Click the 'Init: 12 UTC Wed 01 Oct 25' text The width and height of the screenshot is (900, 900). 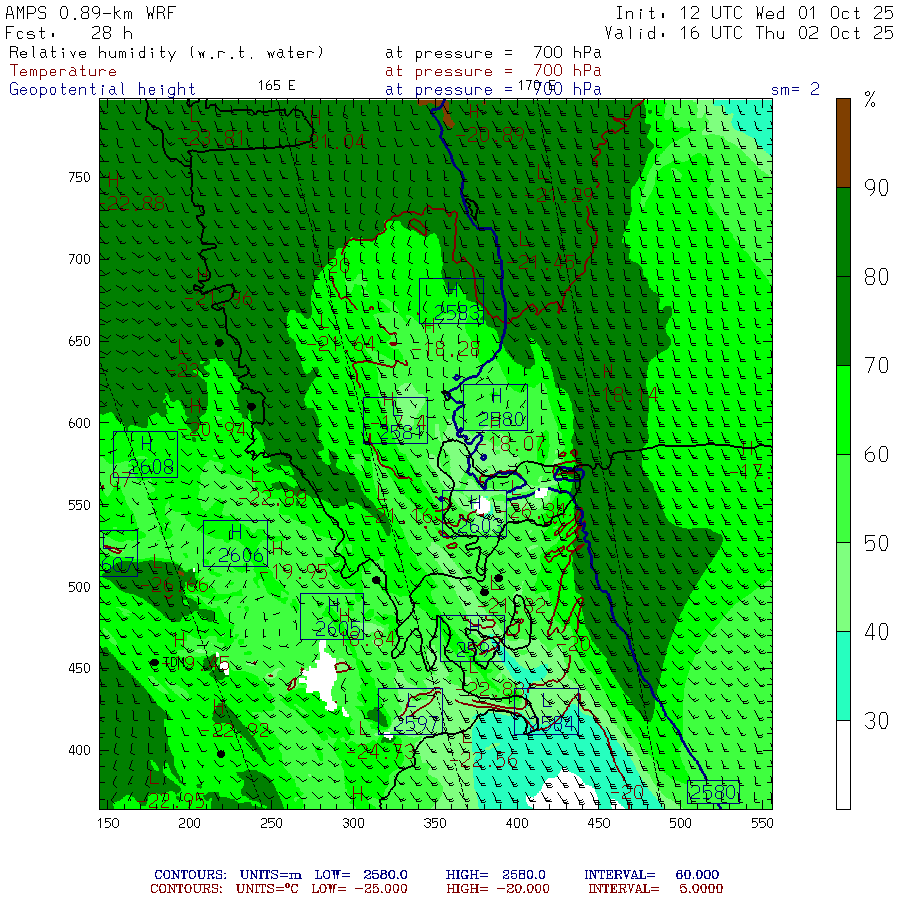pos(754,13)
